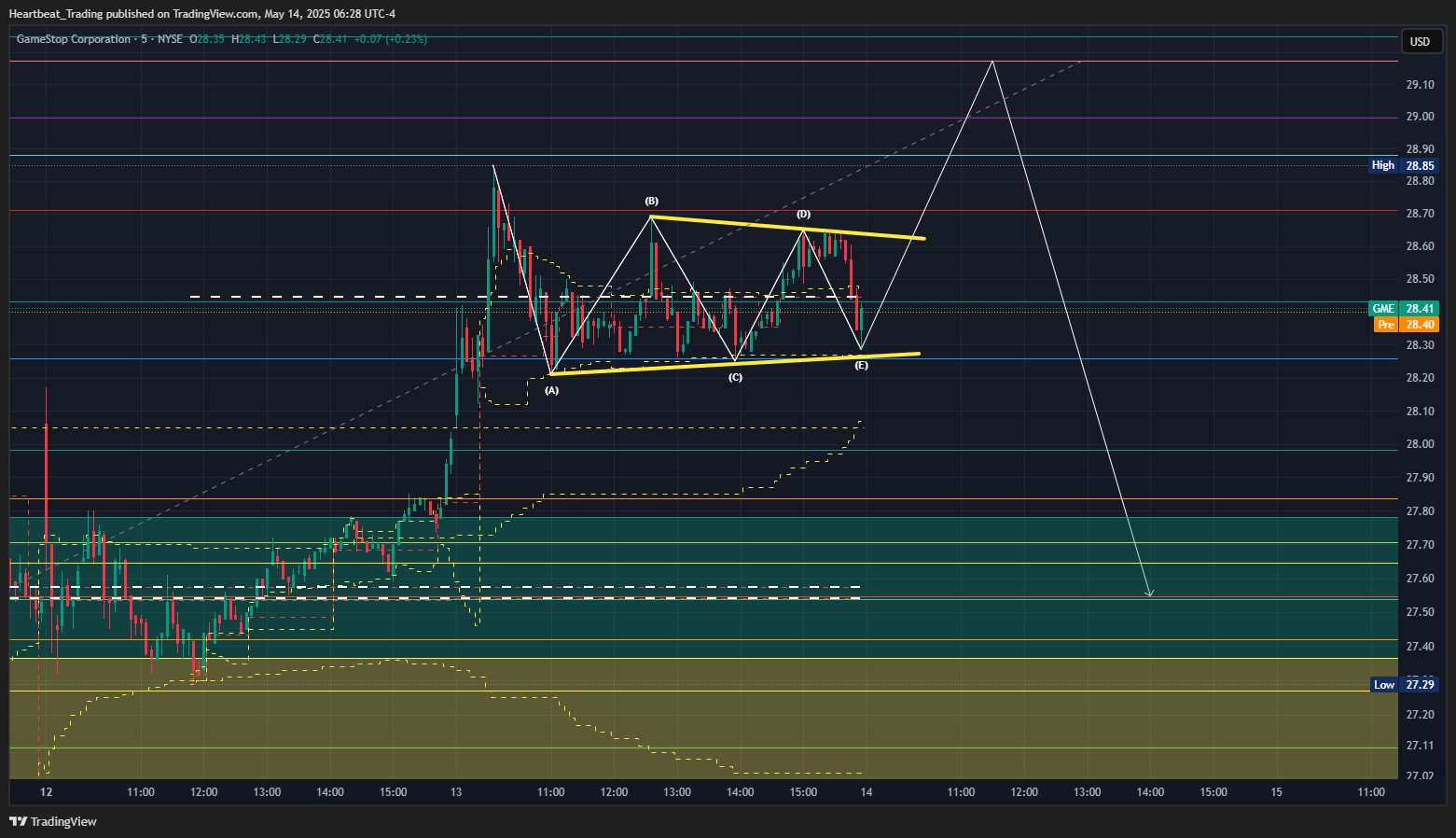This screenshot has height=838, width=1456.
Task: Select the low value L28.29
Action: click(290, 39)
